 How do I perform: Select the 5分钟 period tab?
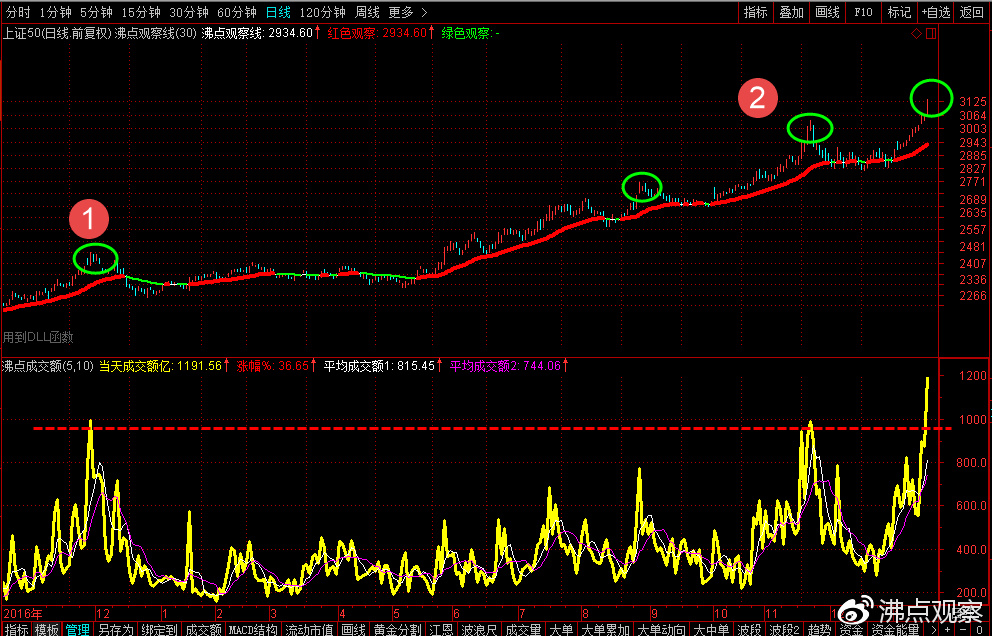point(96,12)
